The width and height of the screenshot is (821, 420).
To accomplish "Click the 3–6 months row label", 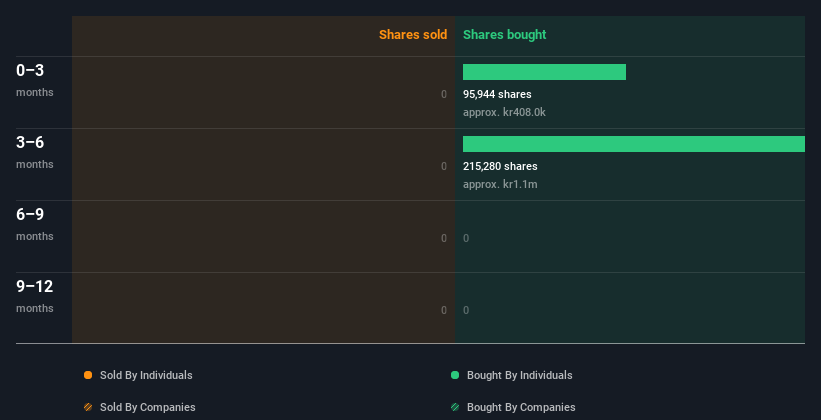I will coord(35,152).
